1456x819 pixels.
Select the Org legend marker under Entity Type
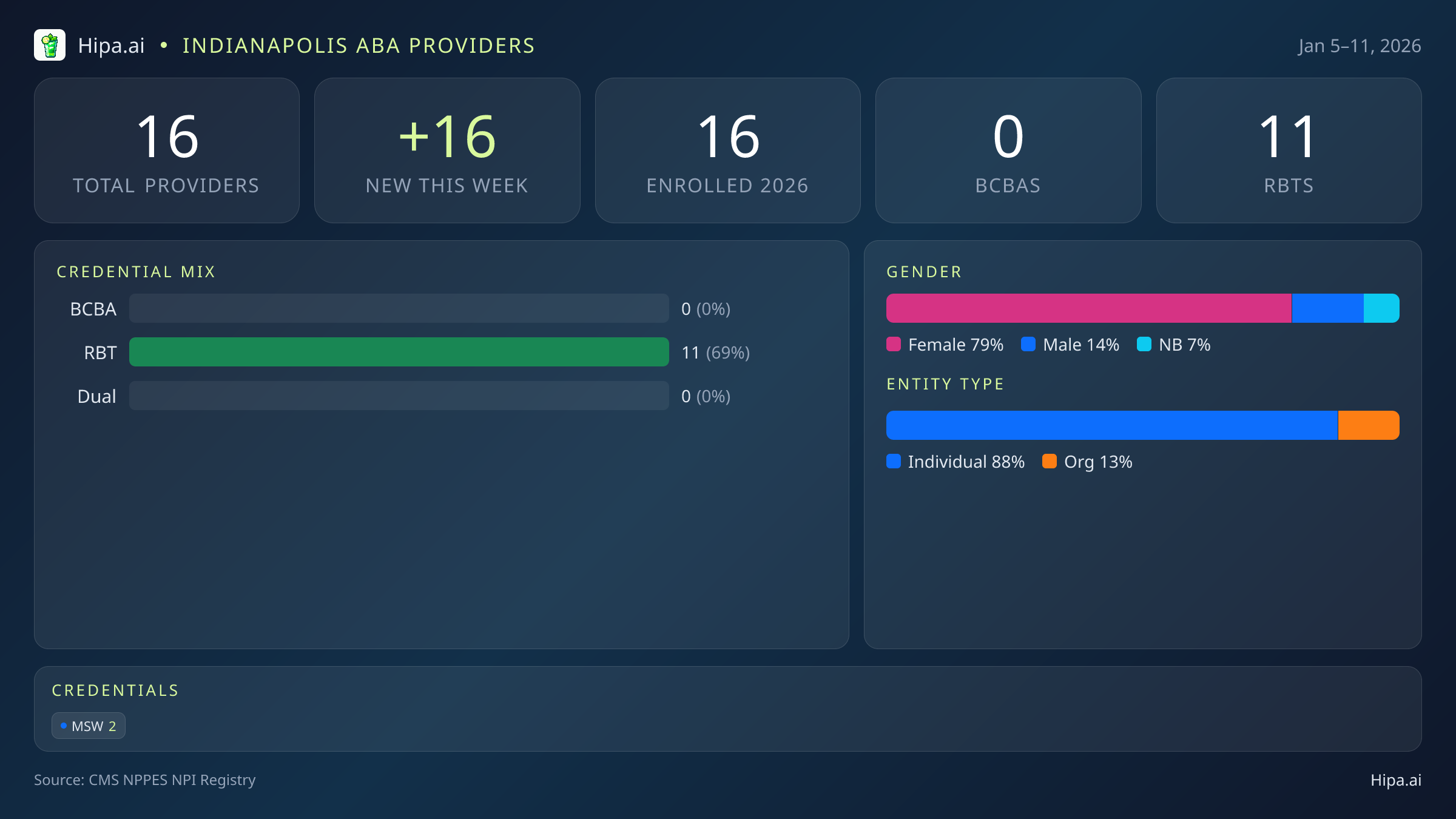pos(1051,462)
